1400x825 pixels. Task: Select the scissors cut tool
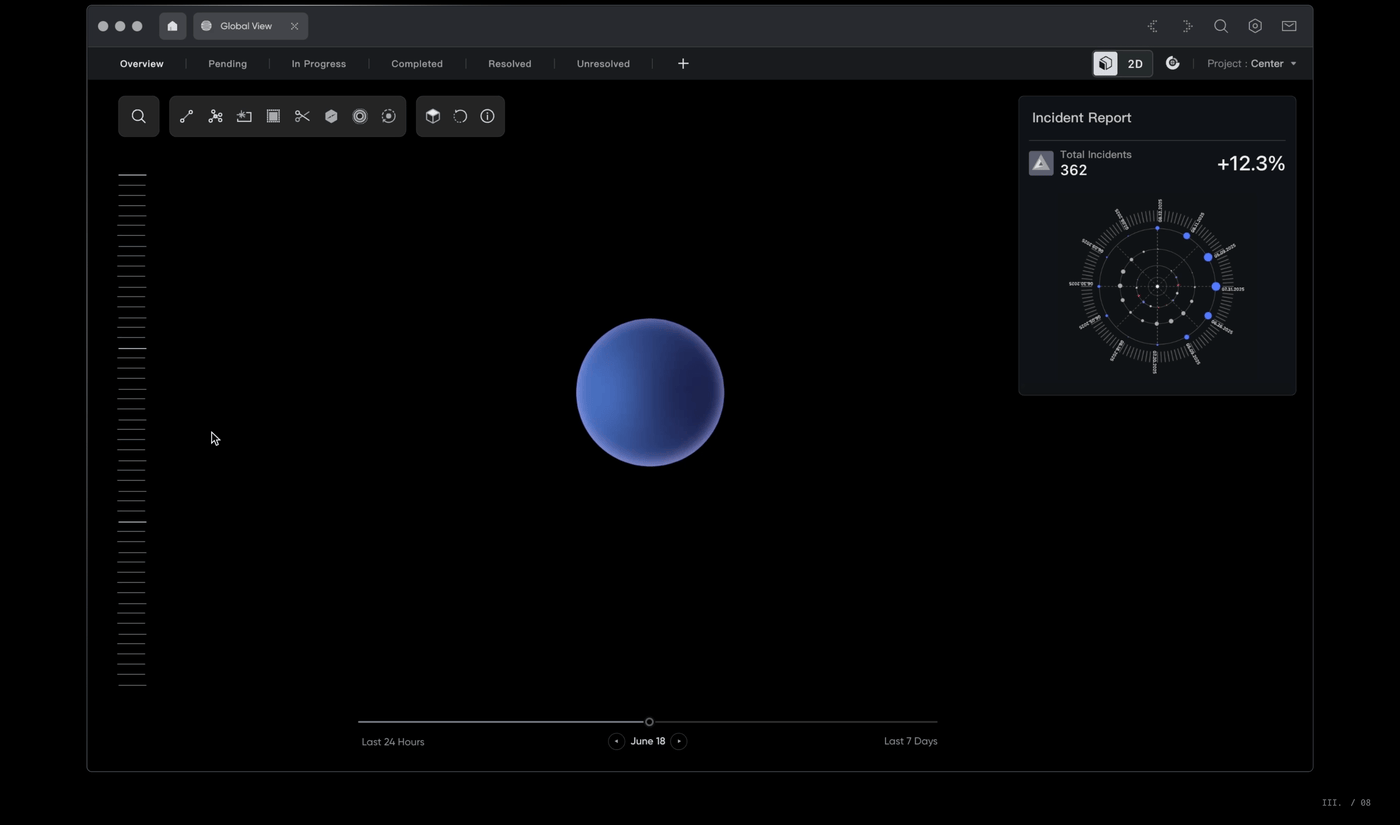(x=302, y=116)
